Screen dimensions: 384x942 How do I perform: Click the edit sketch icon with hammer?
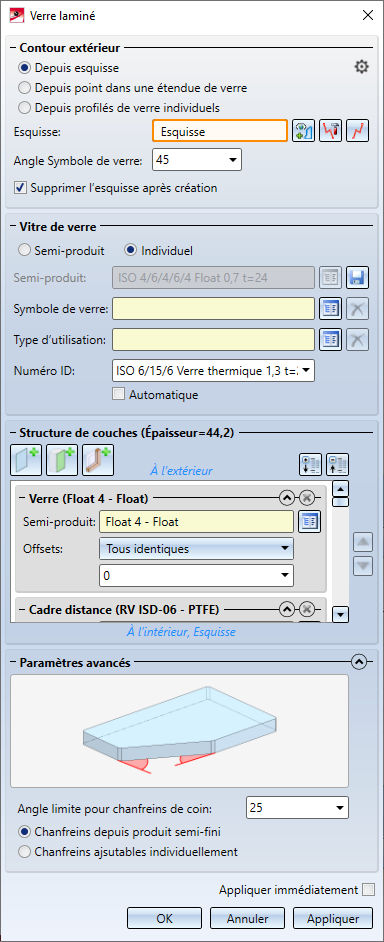(331, 132)
